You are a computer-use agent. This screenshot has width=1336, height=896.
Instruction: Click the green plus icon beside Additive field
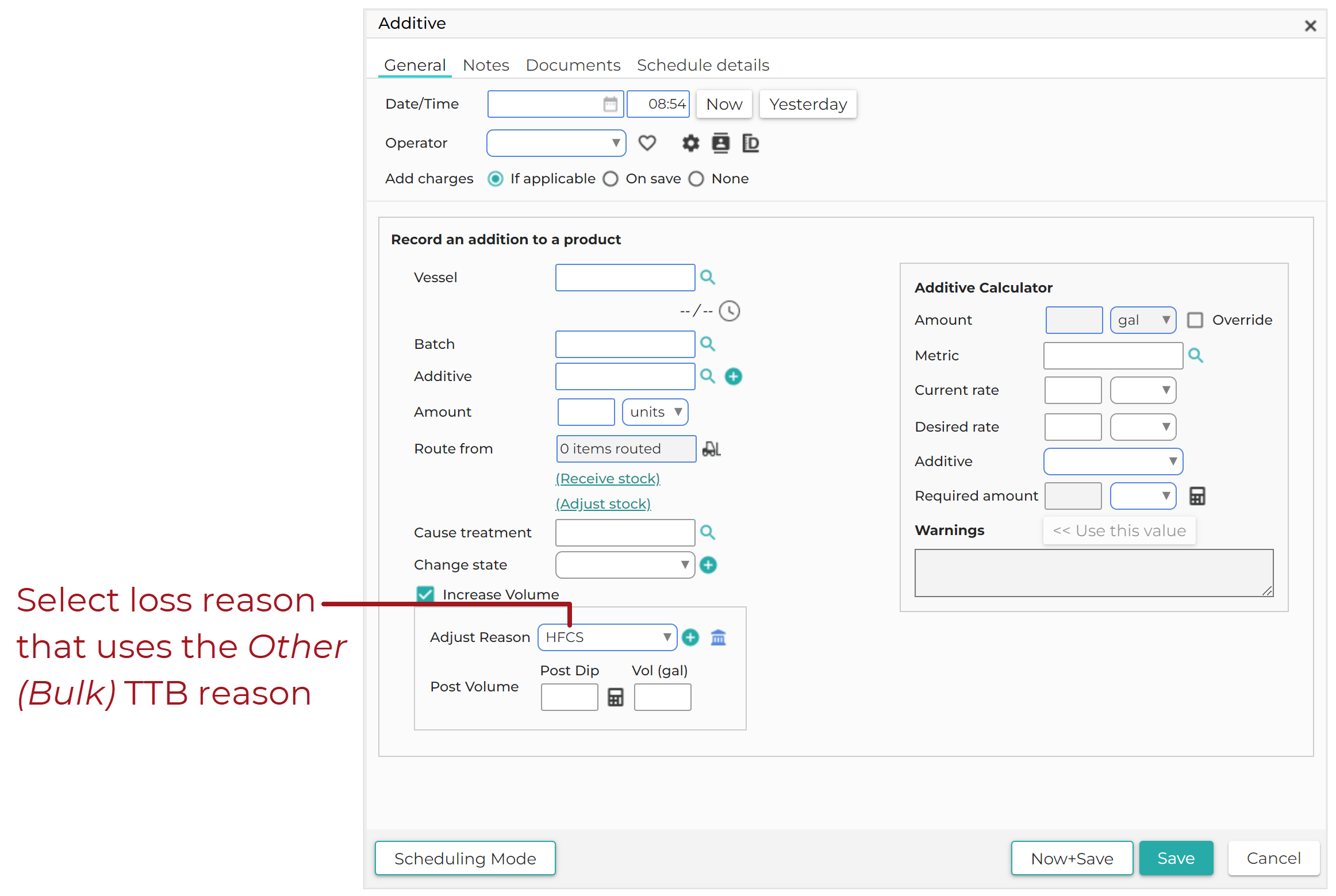point(733,376)
